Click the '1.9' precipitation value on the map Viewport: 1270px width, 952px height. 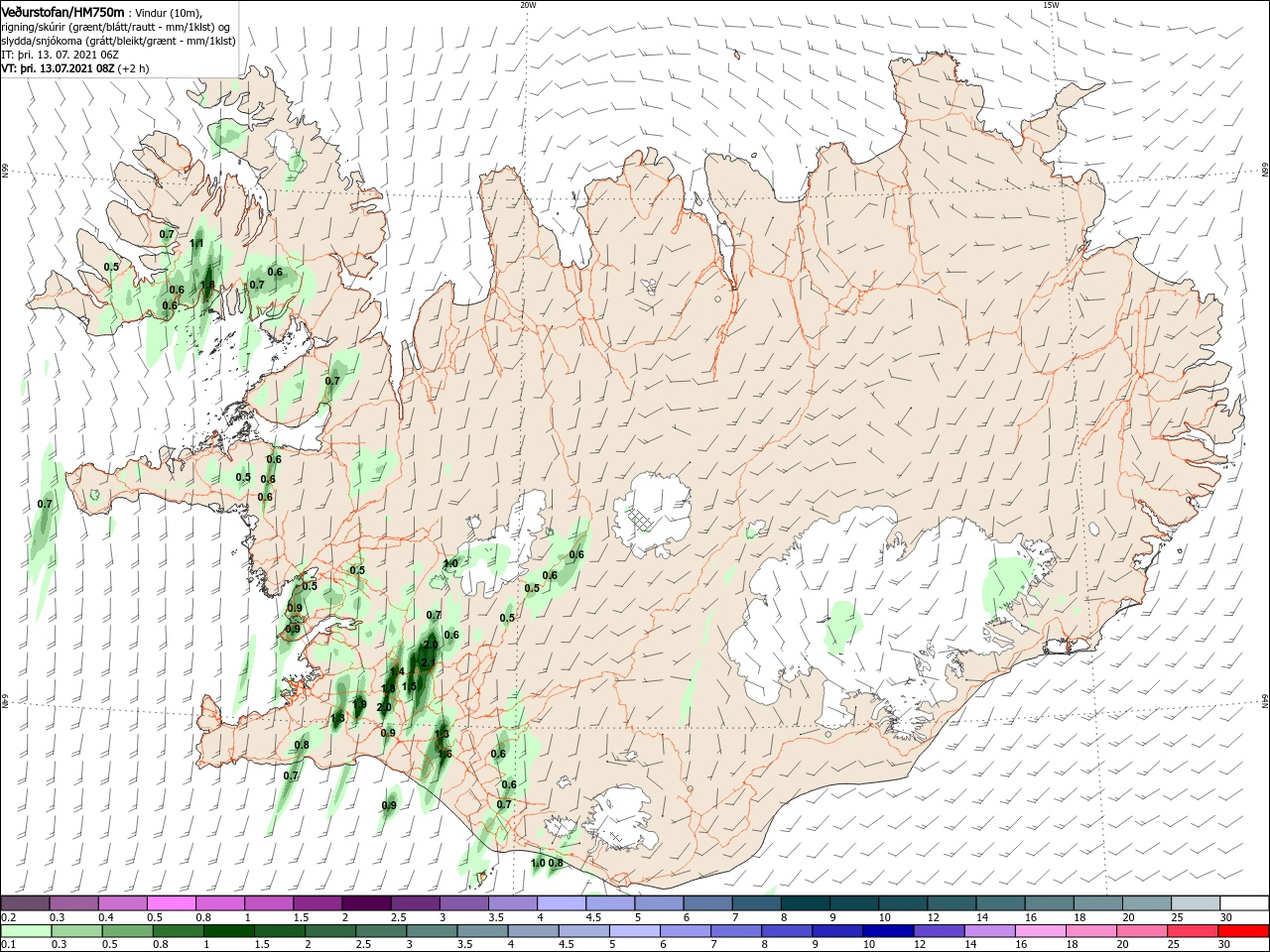point(359,704)
